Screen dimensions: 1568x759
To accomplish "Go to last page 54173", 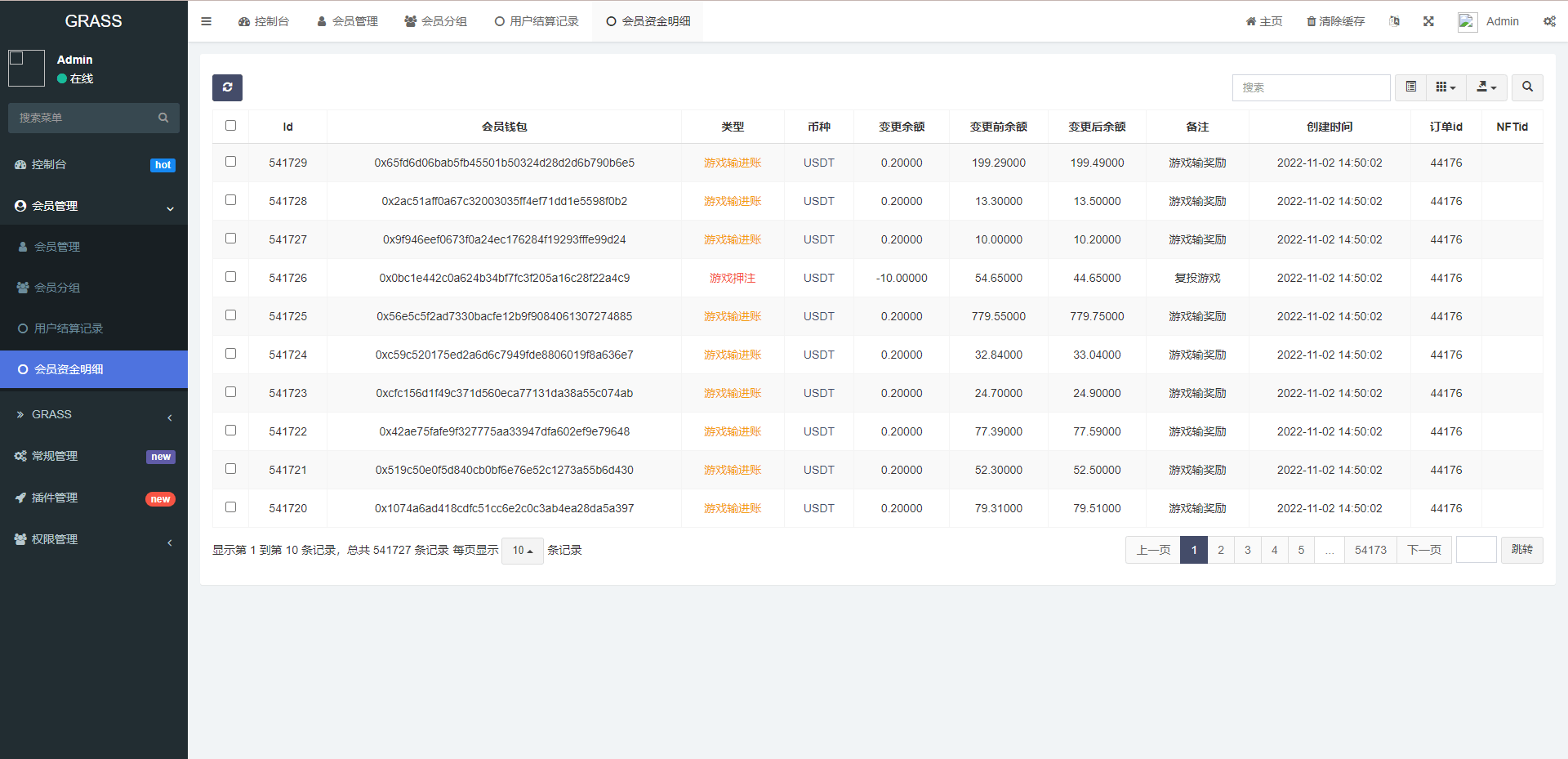I will coord(1370,550).
